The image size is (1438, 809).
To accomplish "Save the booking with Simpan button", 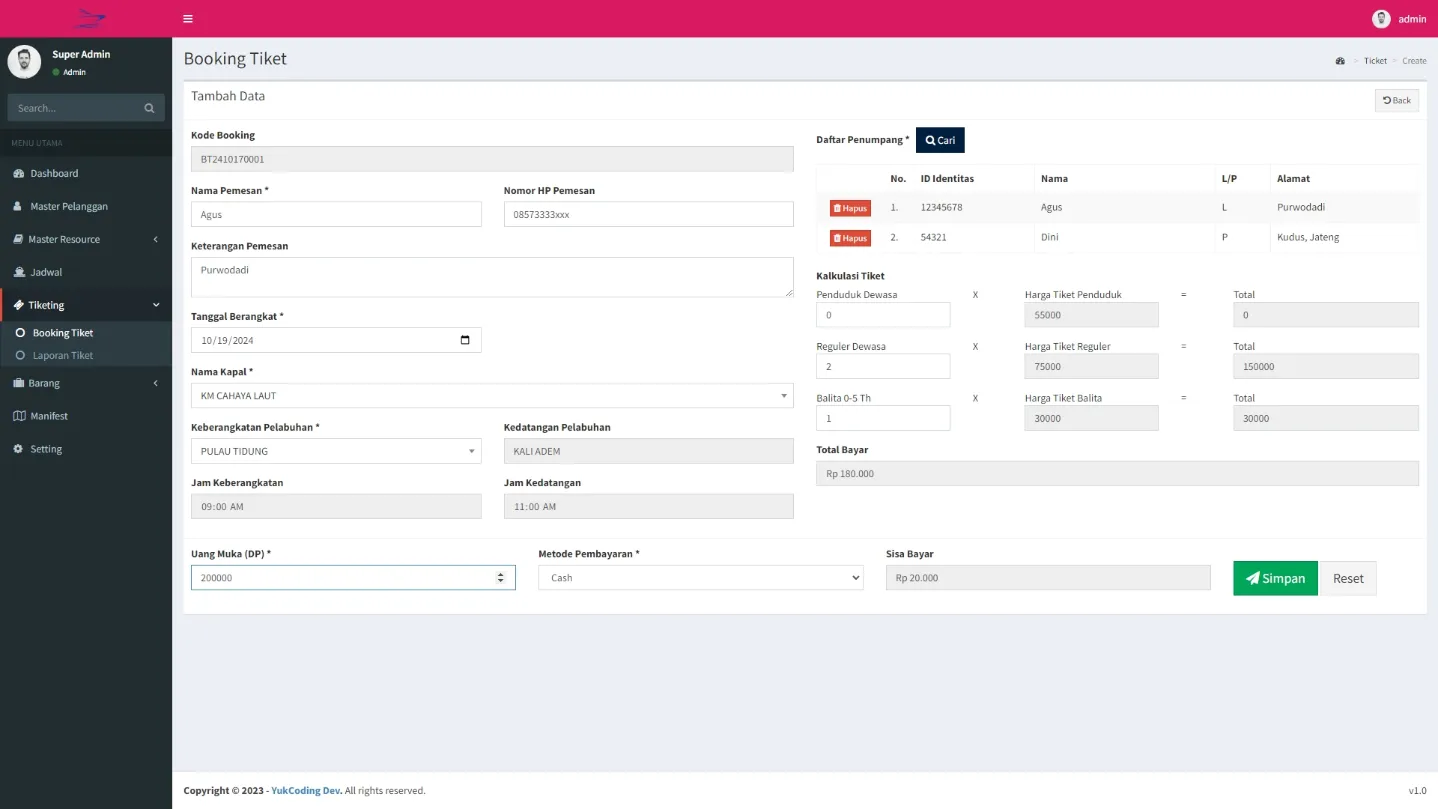I will 1275,578.
